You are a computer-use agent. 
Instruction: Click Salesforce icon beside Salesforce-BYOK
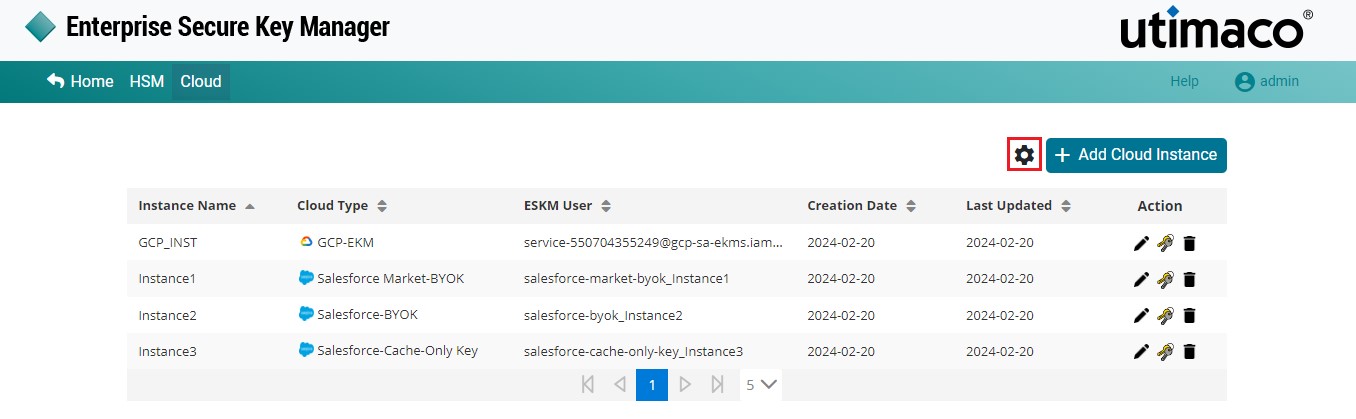point(306,314)
